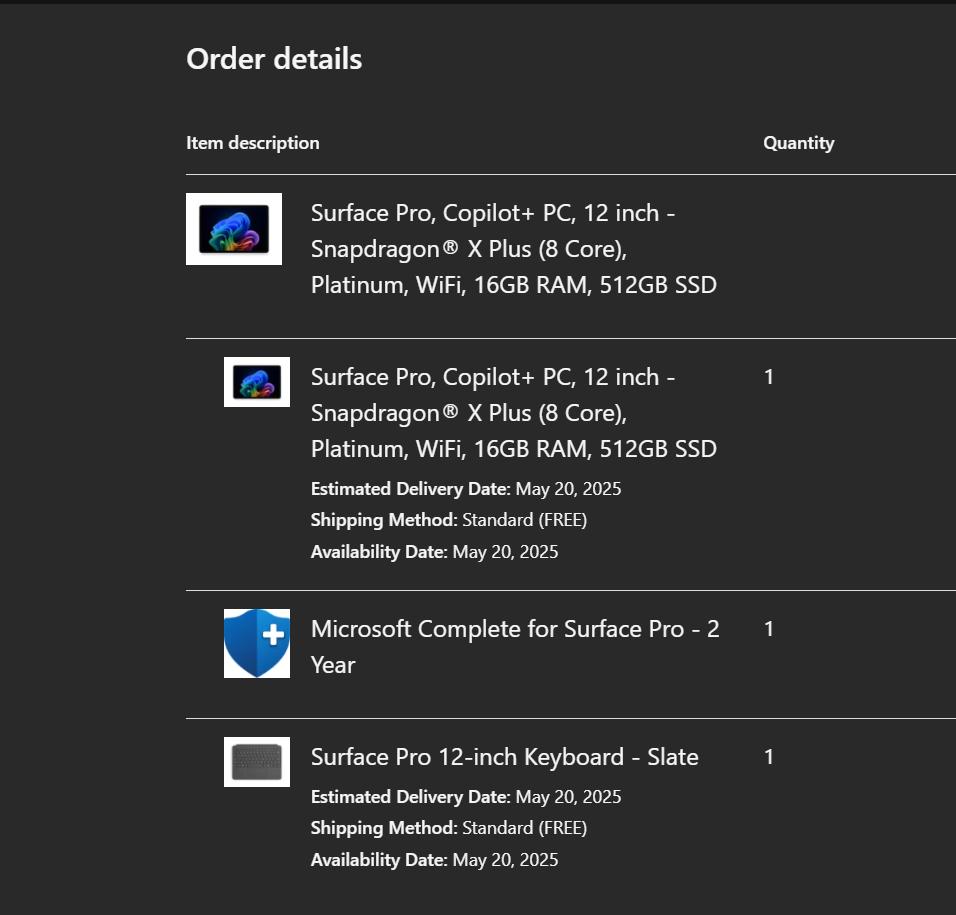956x915 pixels.
Task: Click quantity value for Microsoft Complete
Action: click(x=769, y=629)
